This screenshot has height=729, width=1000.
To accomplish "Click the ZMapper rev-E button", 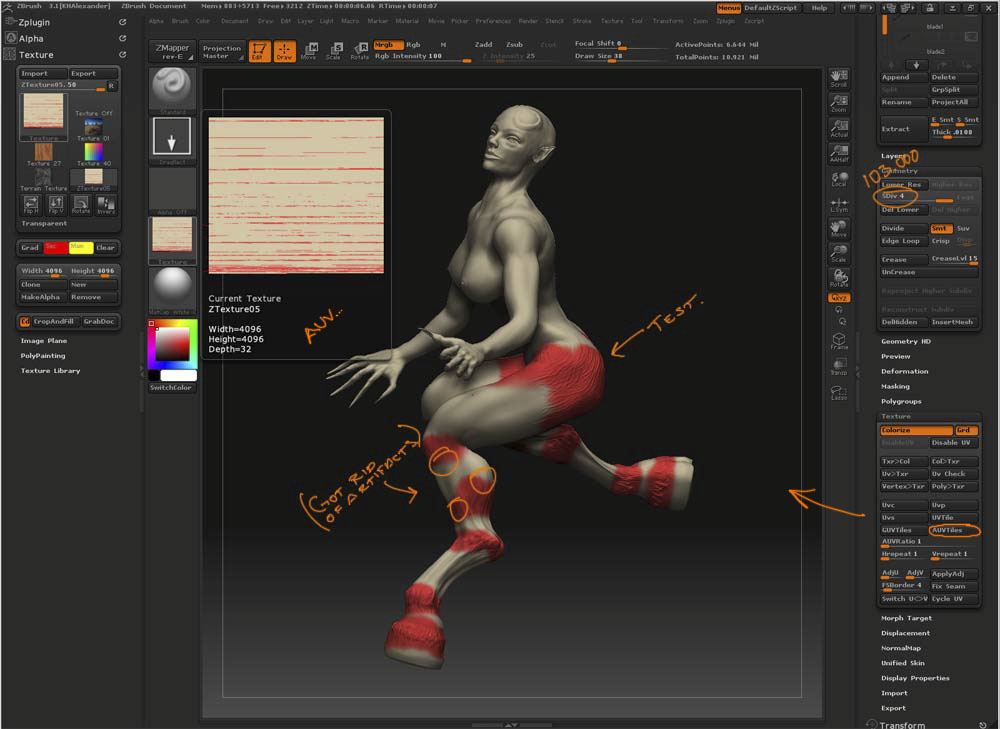I will (172, 52).
